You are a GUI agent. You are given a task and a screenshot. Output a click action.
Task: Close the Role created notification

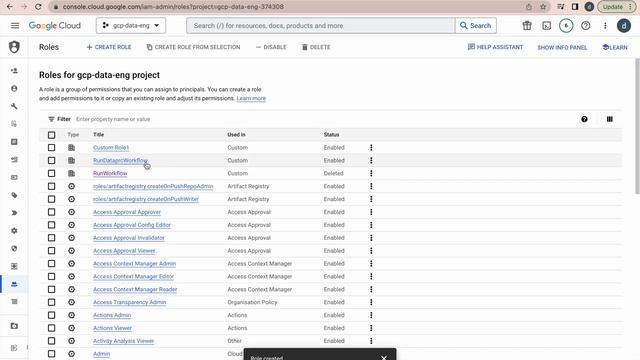(x=384, y=357)
